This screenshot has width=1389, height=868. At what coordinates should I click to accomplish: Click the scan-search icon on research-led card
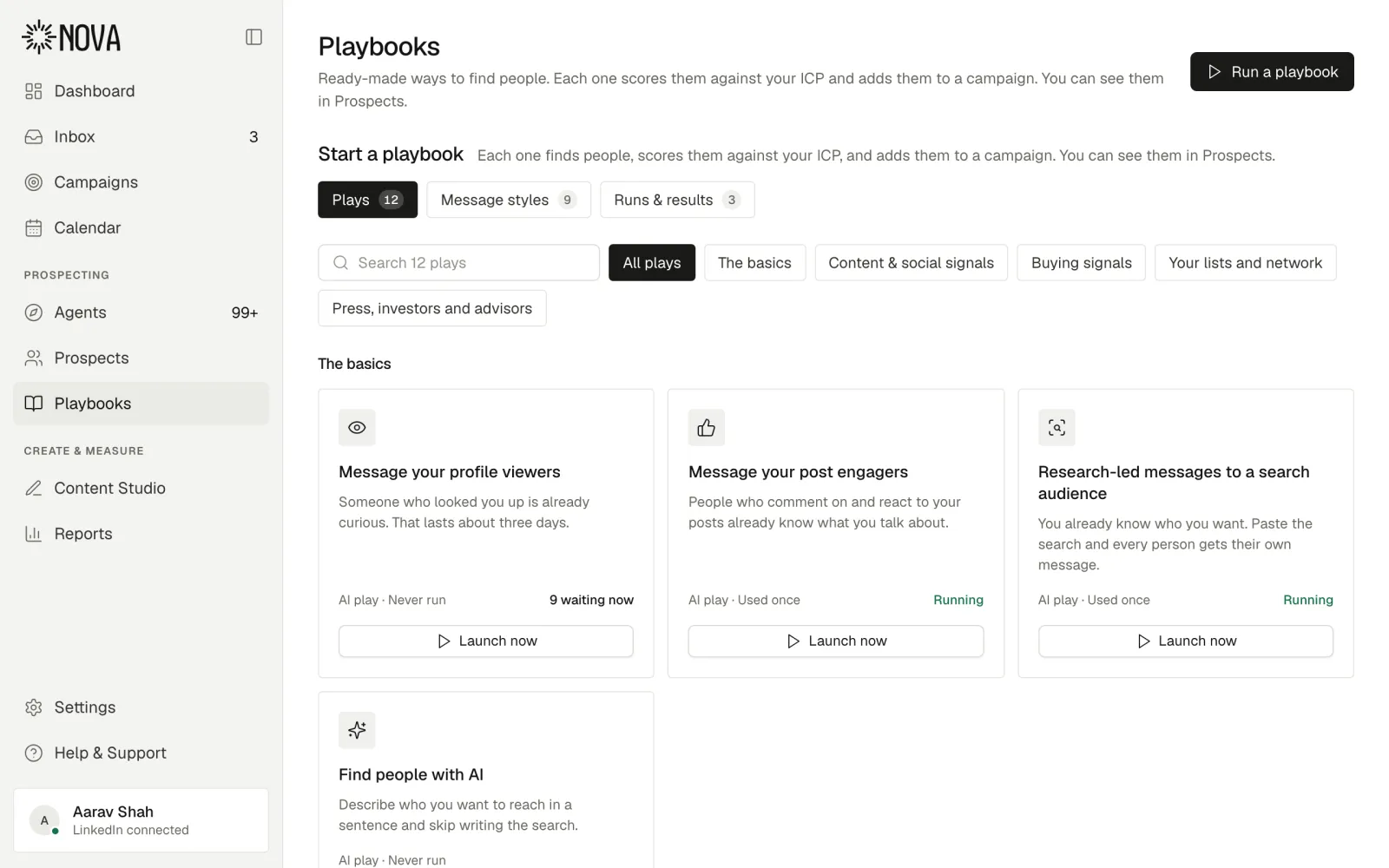pyautogui.click(x=1057, y=427)
